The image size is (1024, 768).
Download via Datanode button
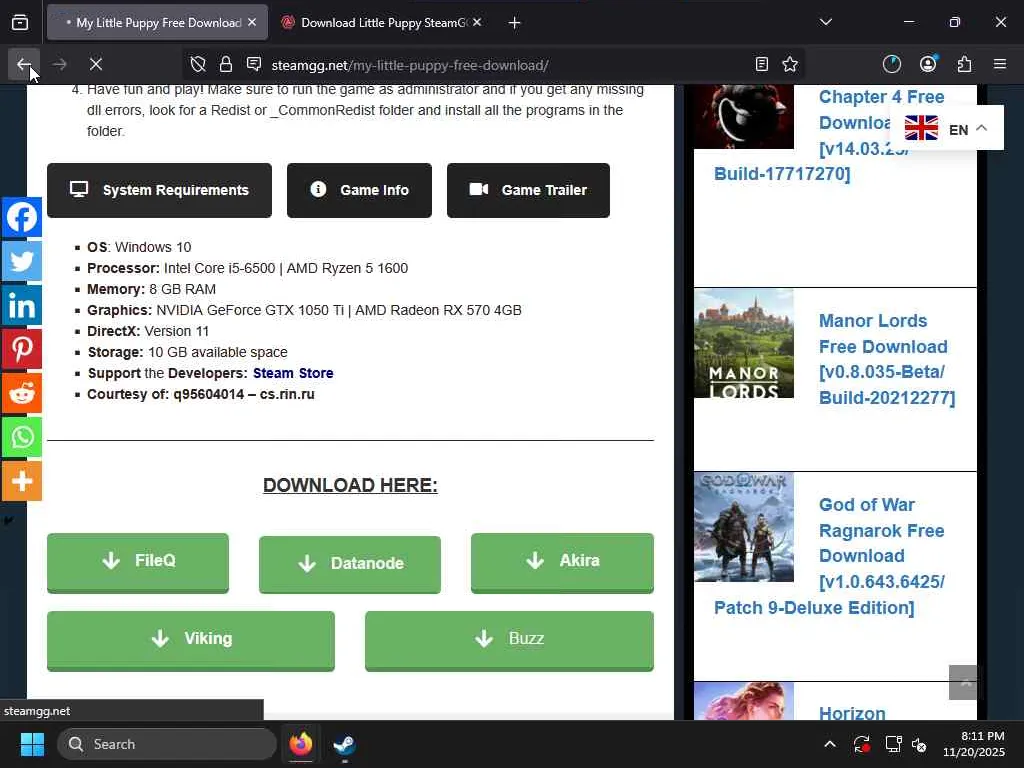point(350,564)
